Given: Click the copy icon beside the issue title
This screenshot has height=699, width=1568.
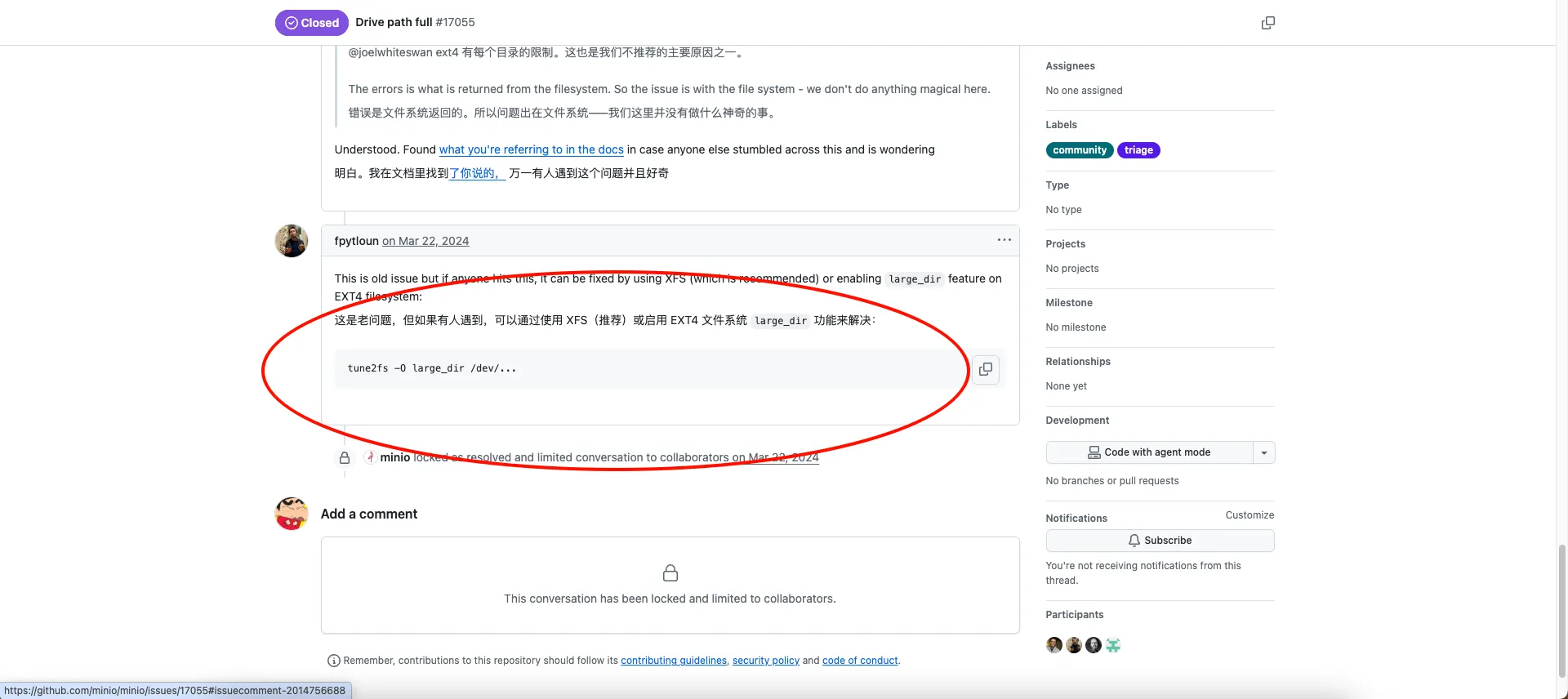Looking at the screenshot, I should point(1267,23).
